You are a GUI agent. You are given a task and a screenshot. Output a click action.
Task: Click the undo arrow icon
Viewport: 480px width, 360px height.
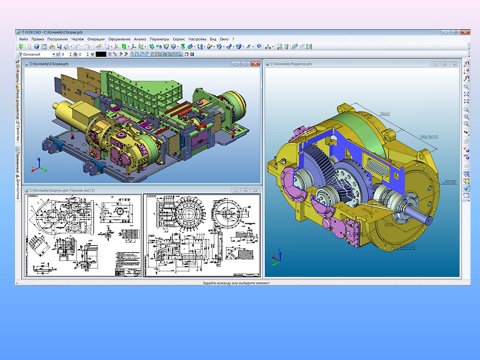78,47
